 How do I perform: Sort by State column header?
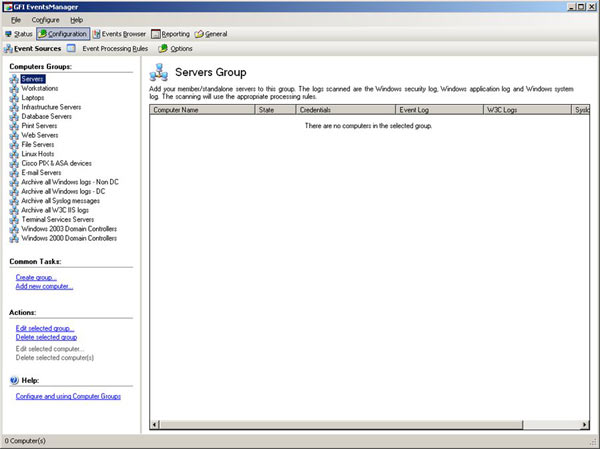pyautogui.click(x=276, y=110)
